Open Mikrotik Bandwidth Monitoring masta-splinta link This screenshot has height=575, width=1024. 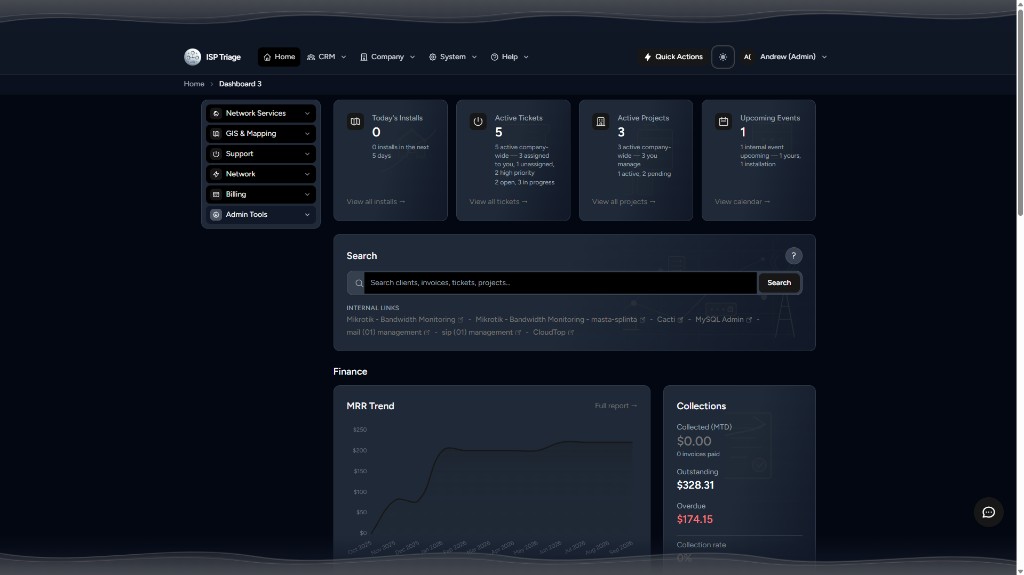click(560, 320)
